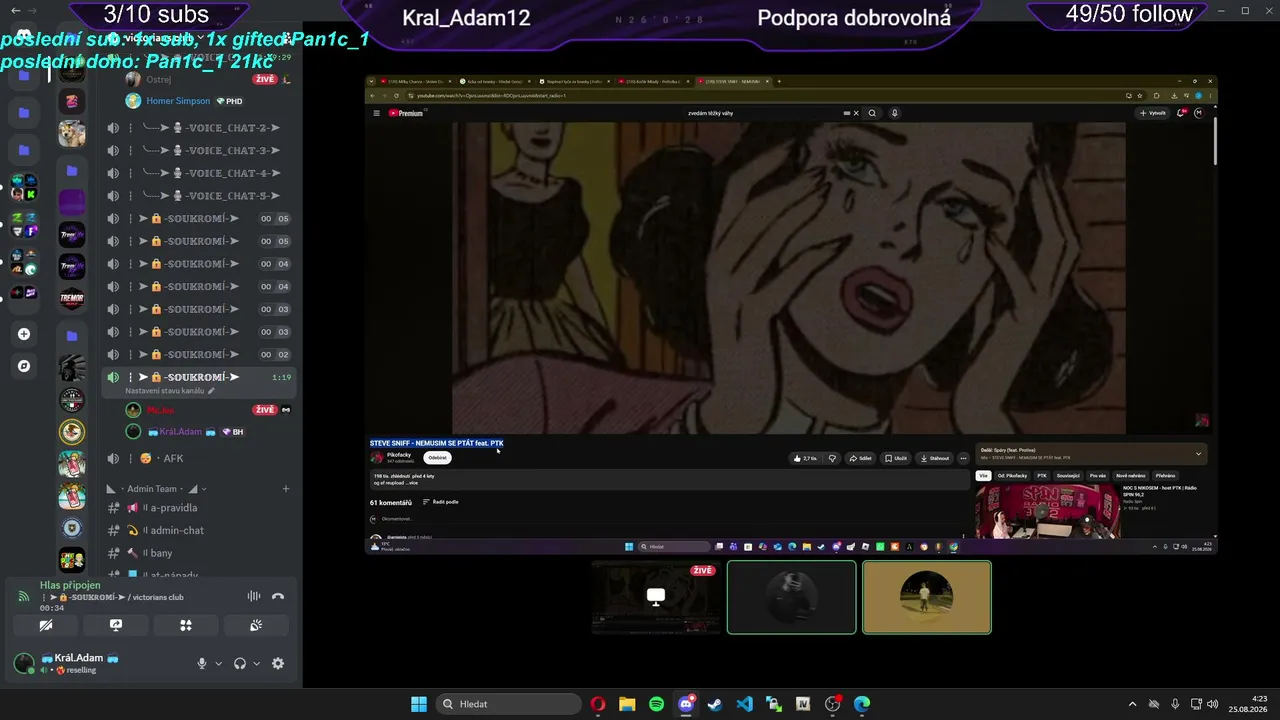
Task: Open the Windows Start menu
Action: point(419,704)
